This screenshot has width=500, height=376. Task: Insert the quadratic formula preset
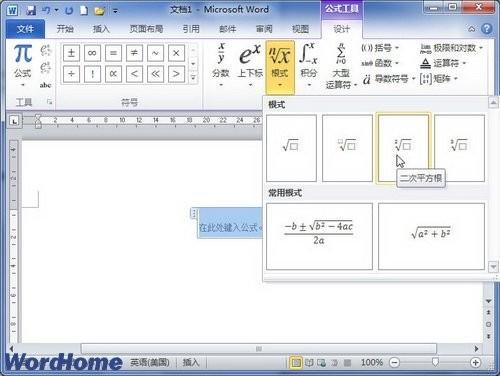pos(319,236)
